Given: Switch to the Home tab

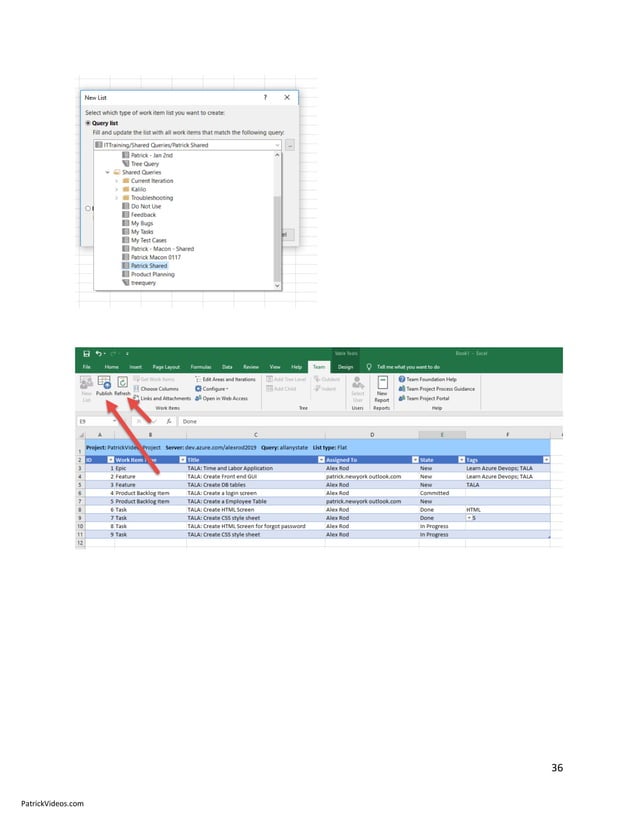Looking at the screenshot, I should pos(111,367).
